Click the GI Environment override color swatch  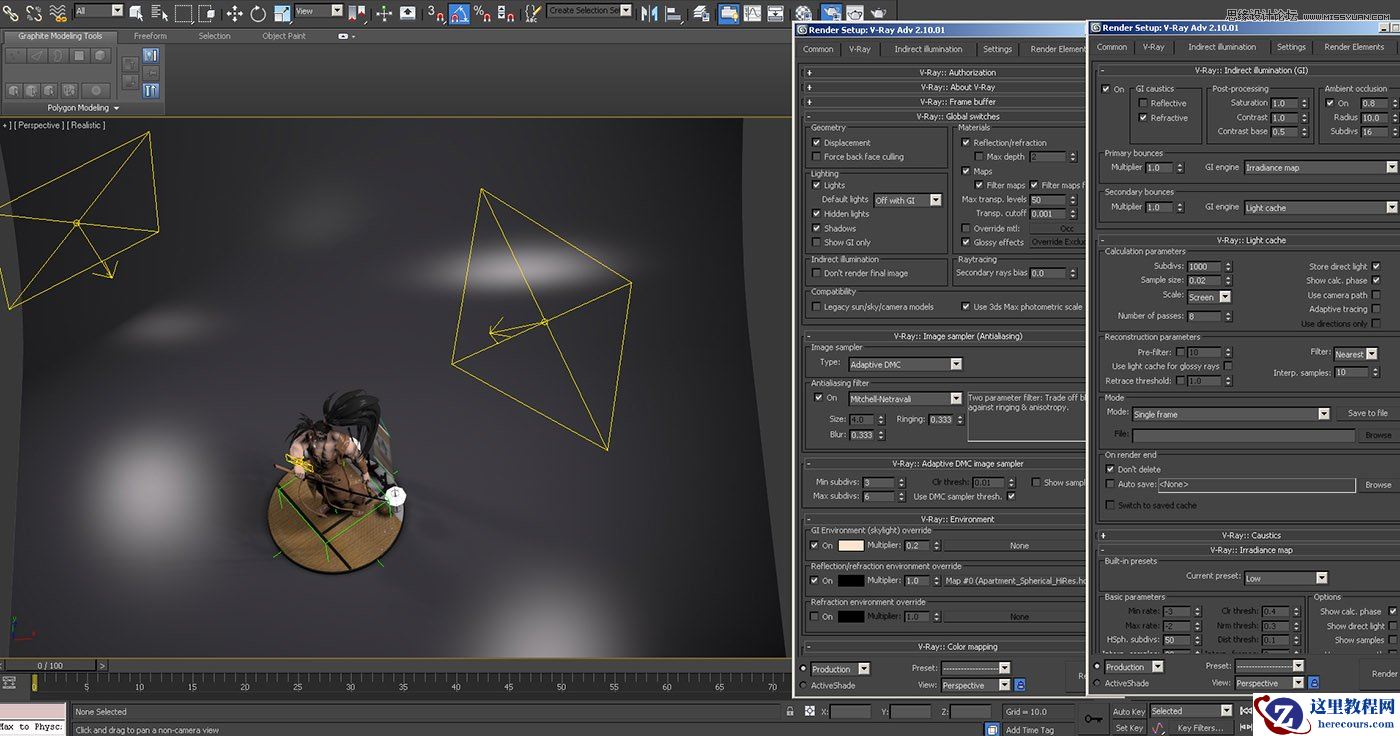tap(852, 545)
